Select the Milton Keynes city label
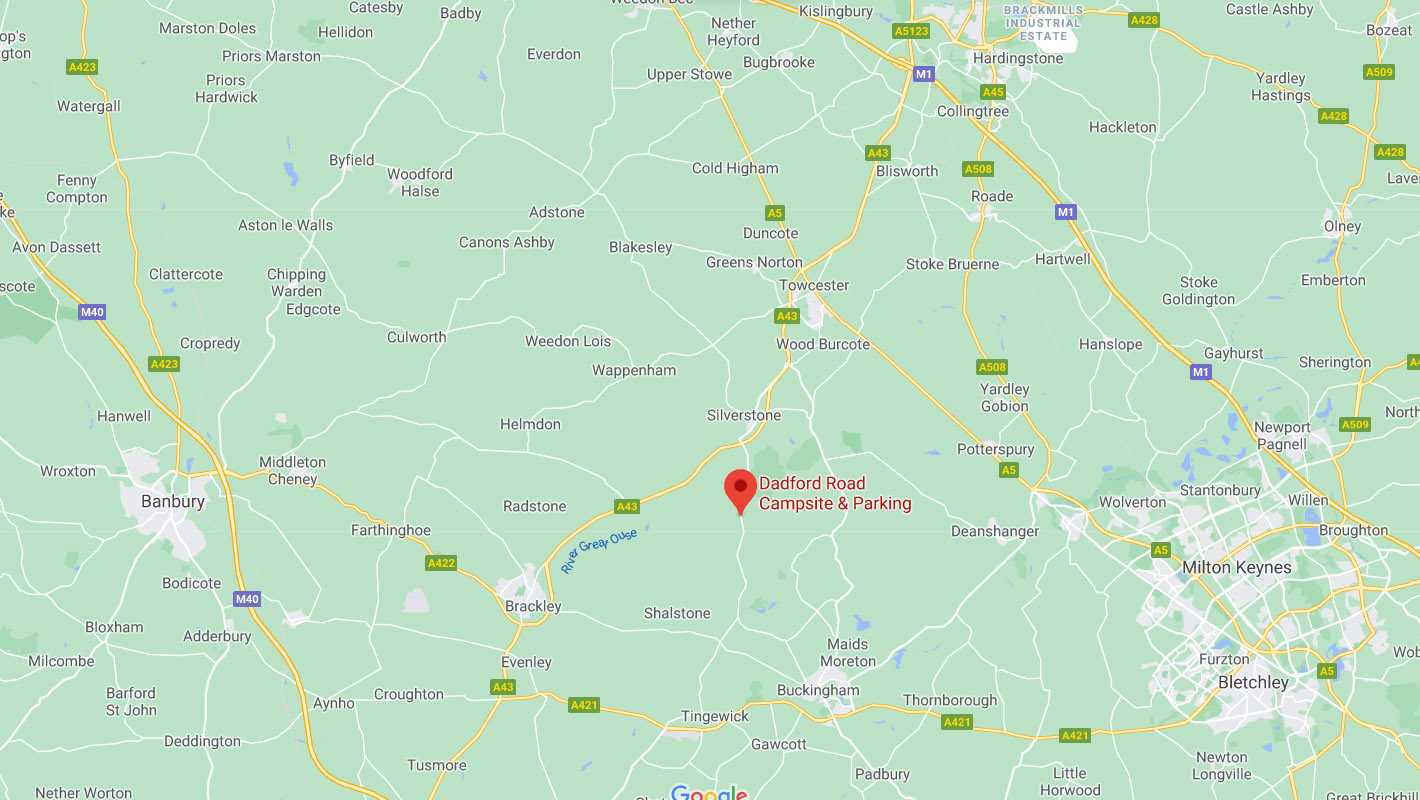1420x800 pixels. pos(1237,567)
